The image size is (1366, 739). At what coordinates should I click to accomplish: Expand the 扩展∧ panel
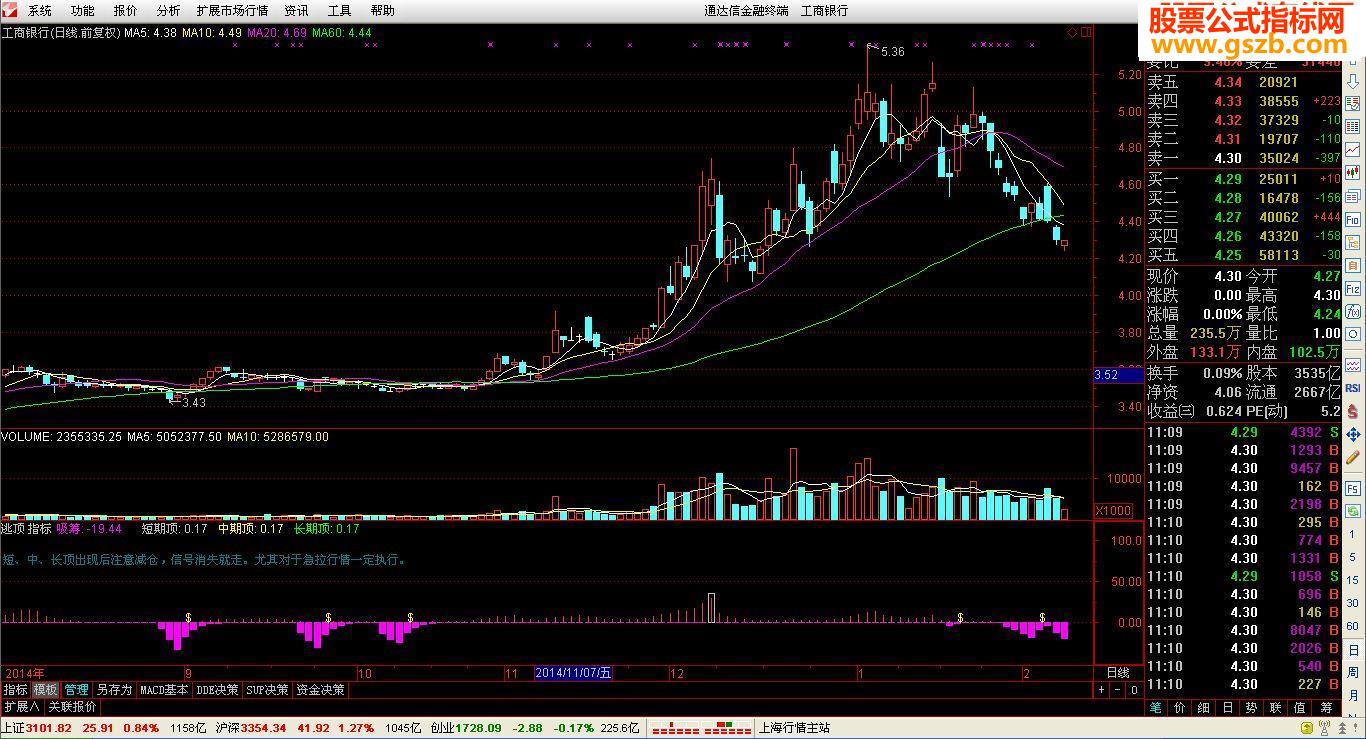pos(22,706)
